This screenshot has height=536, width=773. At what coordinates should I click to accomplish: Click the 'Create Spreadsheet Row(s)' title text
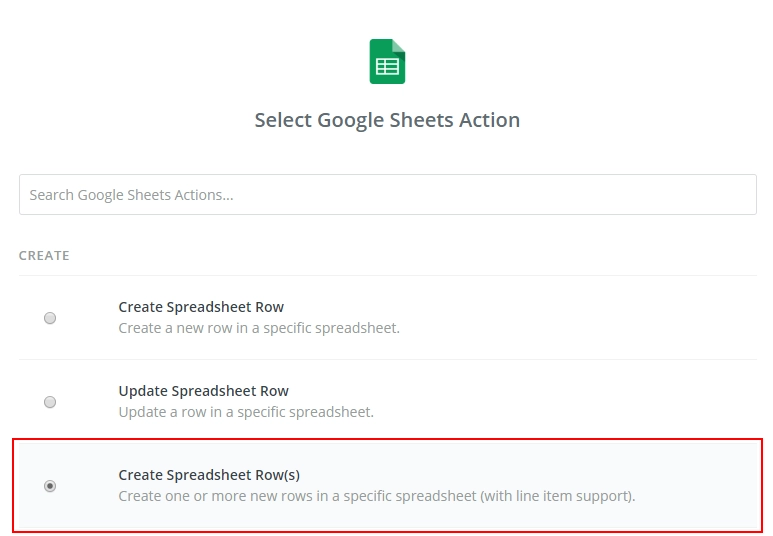(x=209, y=475)
